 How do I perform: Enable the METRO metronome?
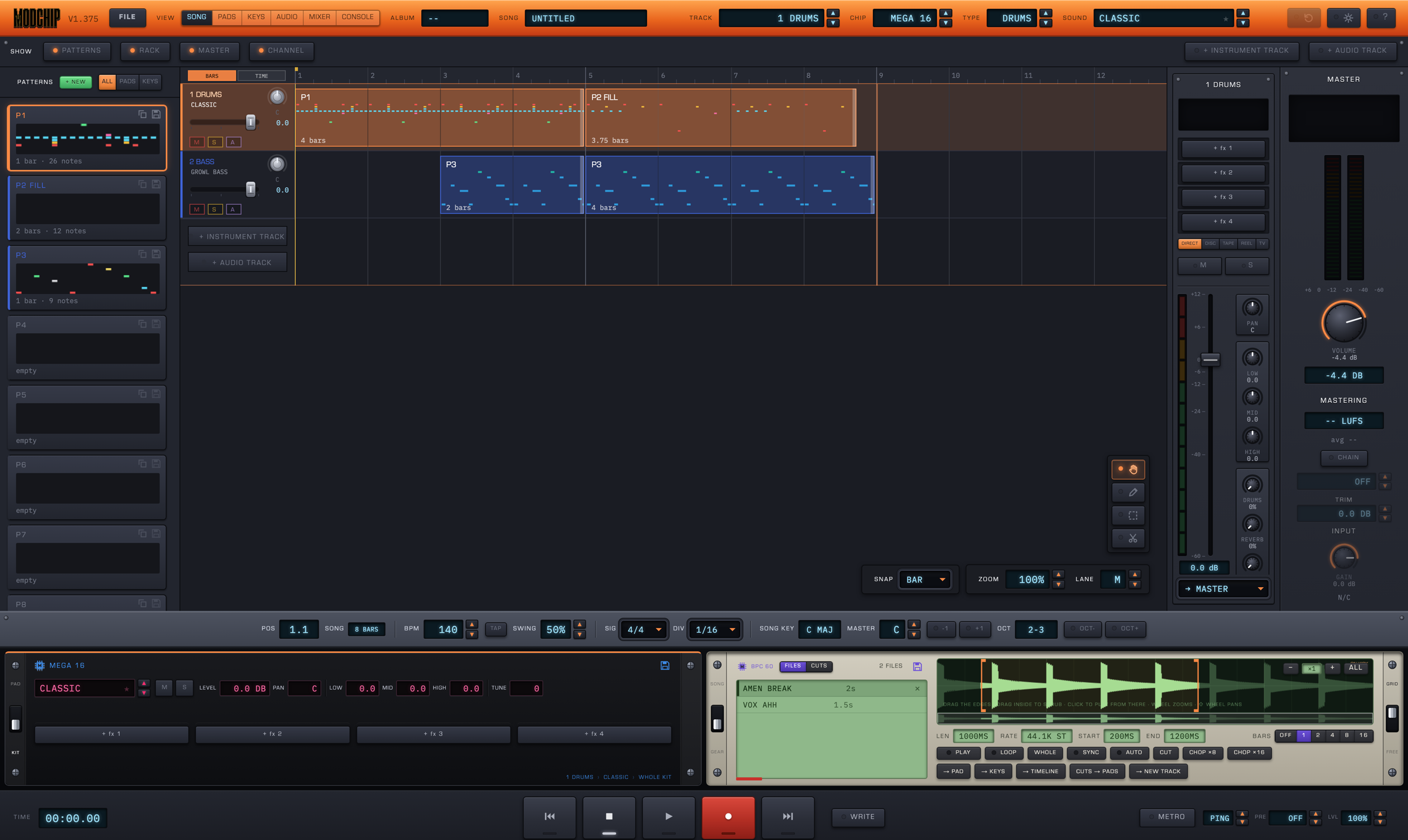click(1167, 817)
